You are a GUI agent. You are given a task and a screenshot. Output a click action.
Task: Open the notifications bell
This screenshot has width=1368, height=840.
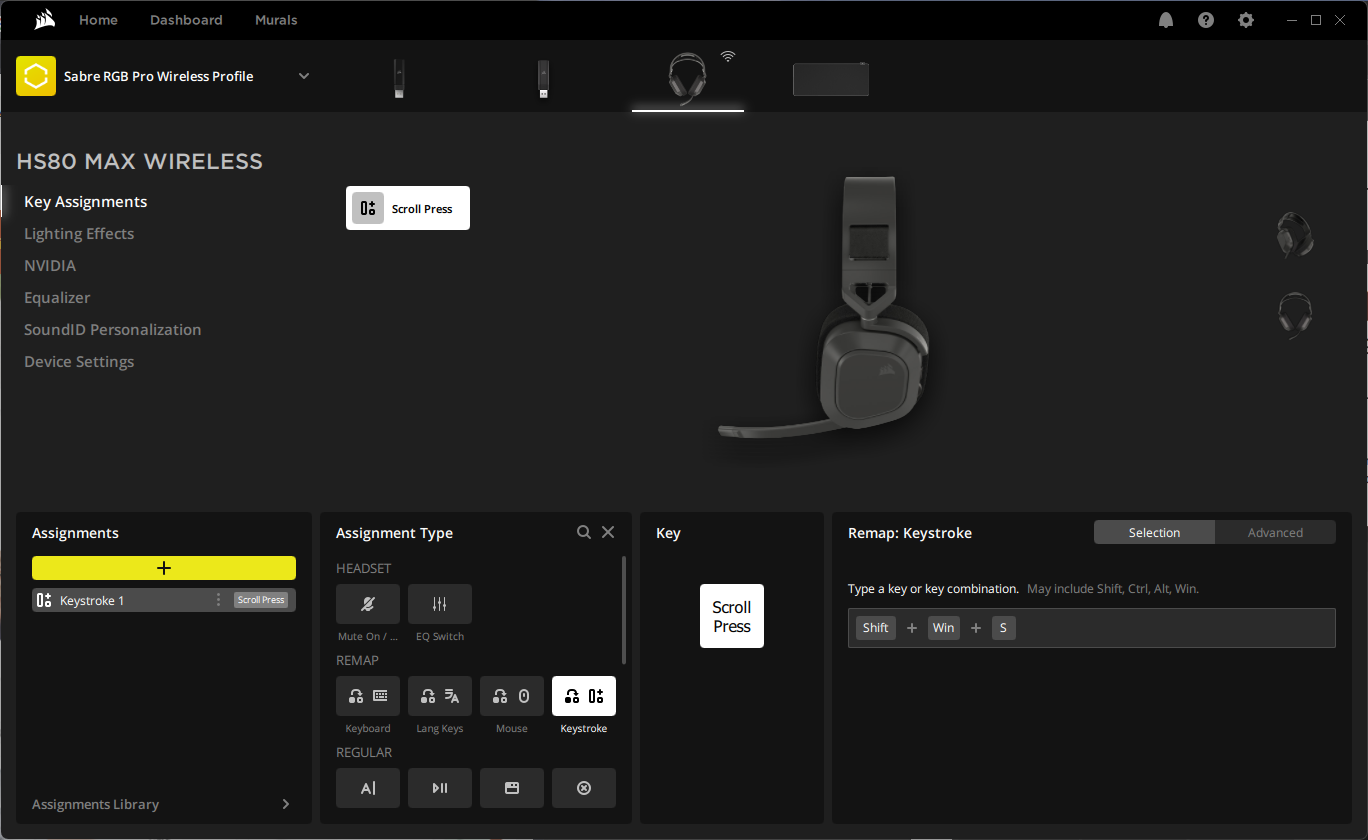[x=1166, y=20]
